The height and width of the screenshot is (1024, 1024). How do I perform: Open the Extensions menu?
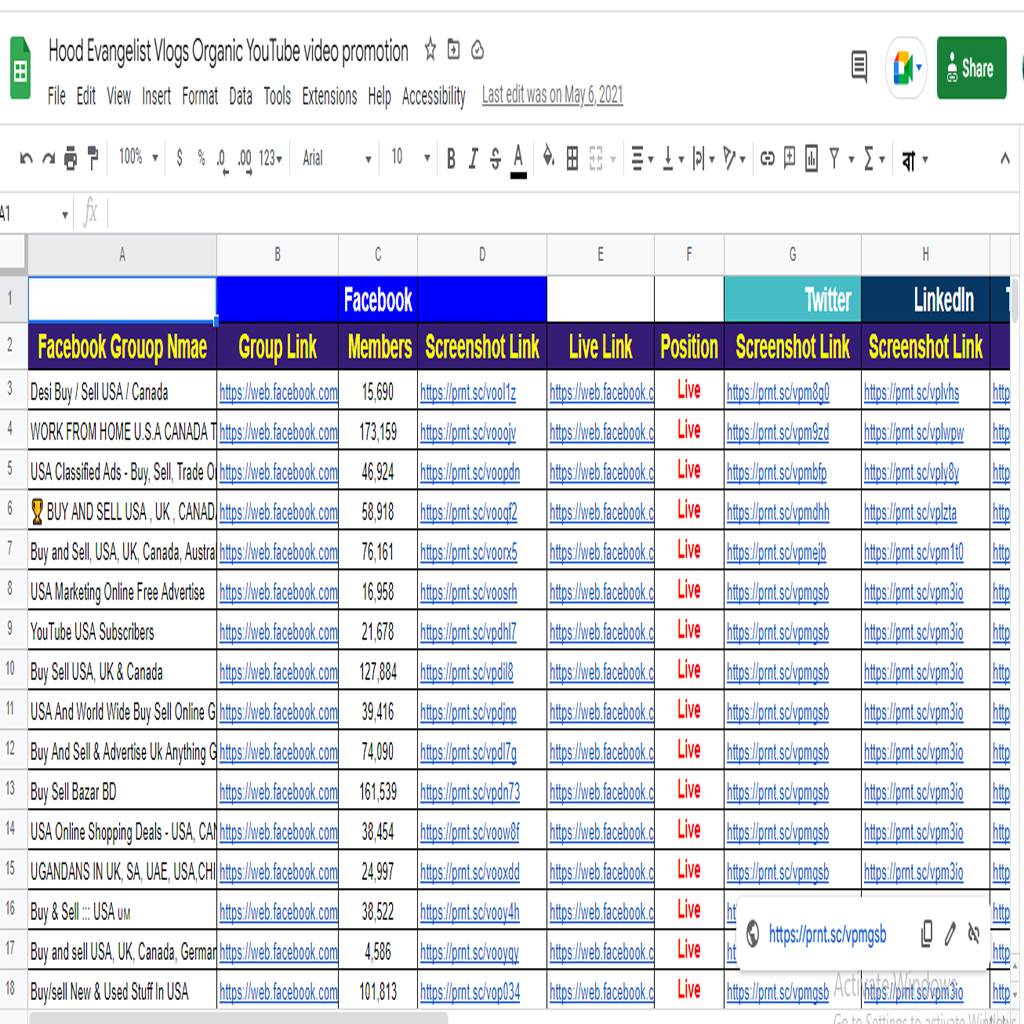coord(330,97)
